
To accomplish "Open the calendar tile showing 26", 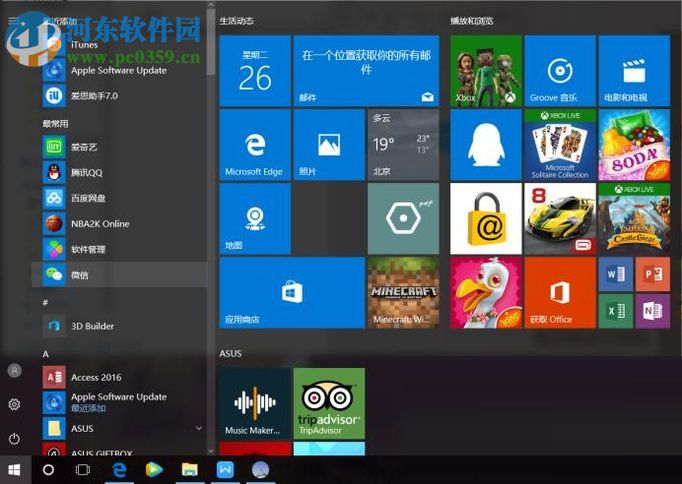I will pos(255,71).
